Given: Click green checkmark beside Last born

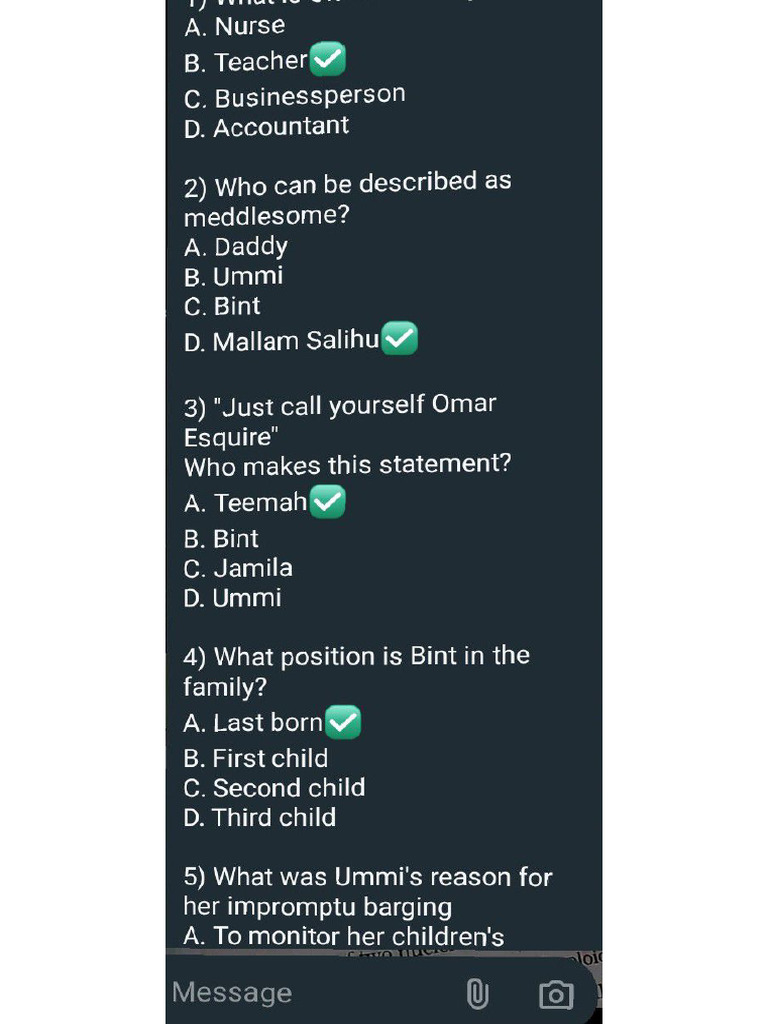Looking at the screenshot, I should 343,722.
